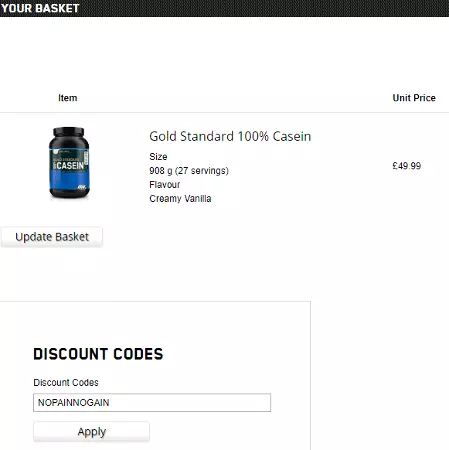Click the Discount Codes section heading

98,354
